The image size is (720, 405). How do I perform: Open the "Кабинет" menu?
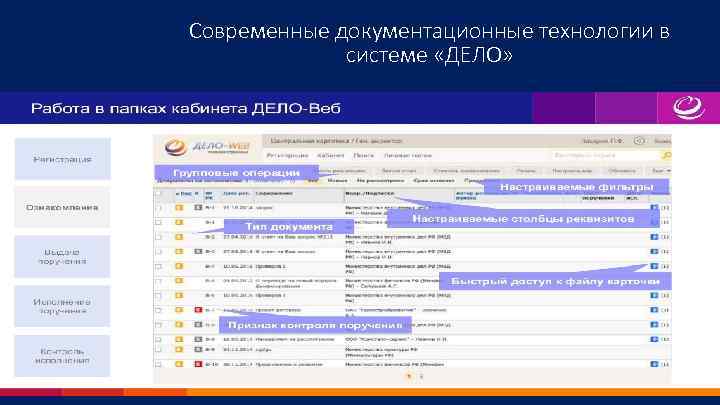330,155
